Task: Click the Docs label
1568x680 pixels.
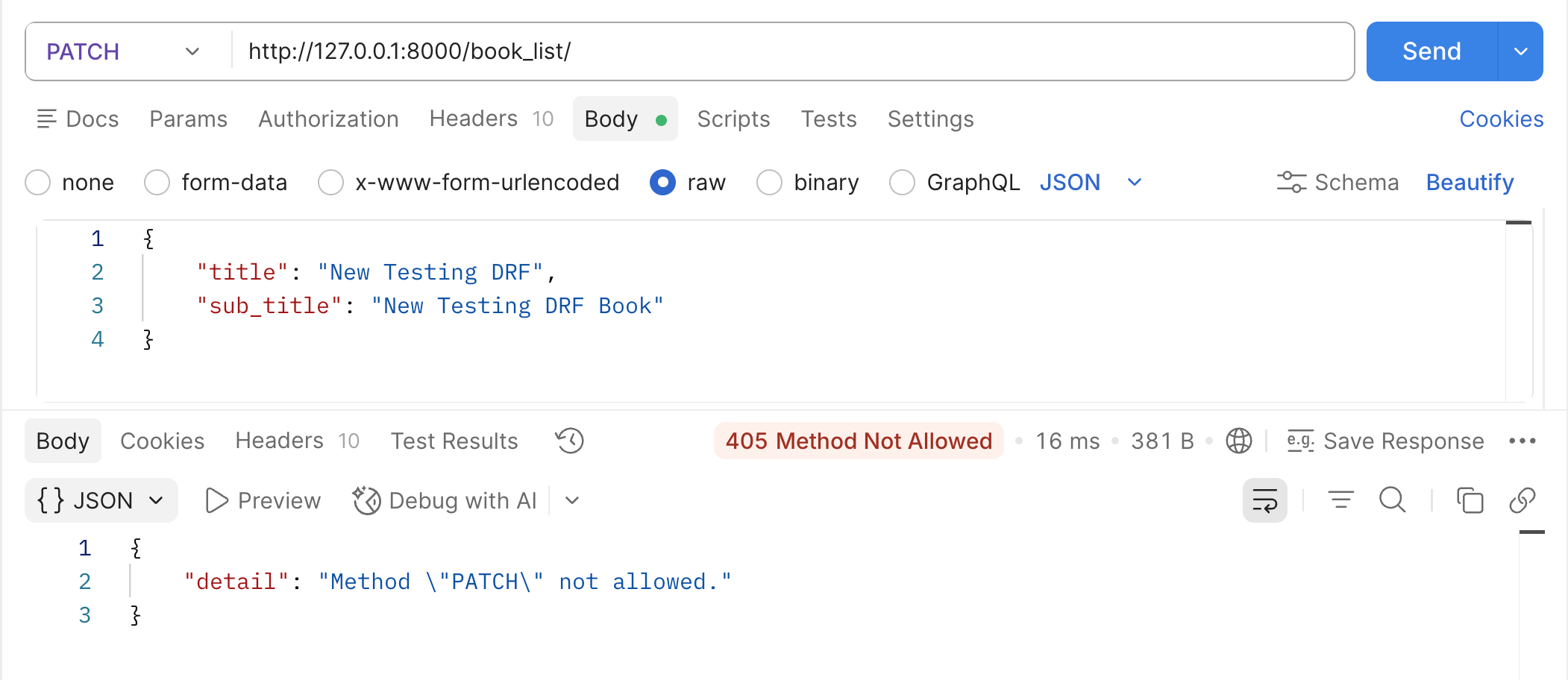Action: [x=92, y=119]
